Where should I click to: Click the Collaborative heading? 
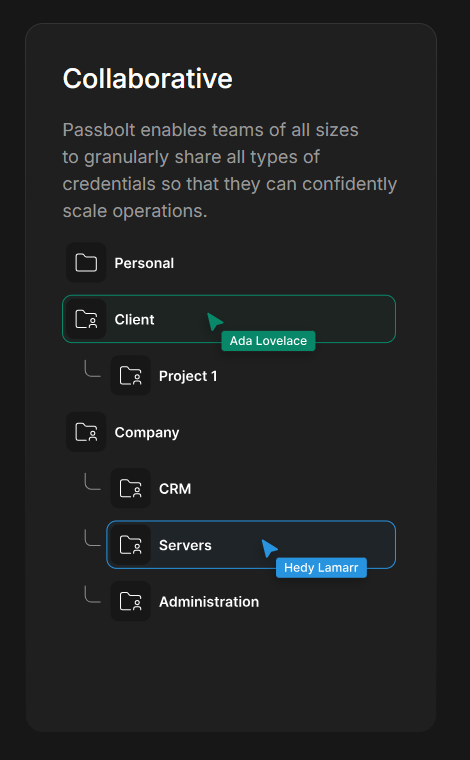pyautogui.click(x=148, y=79)
